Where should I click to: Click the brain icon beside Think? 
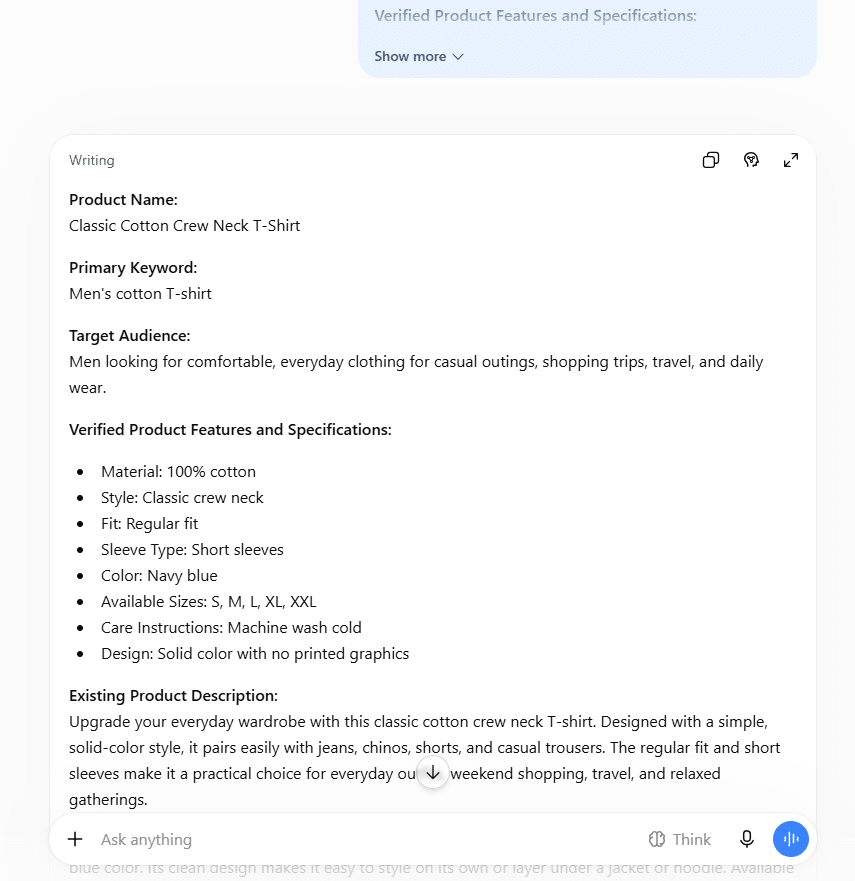tap(657, 839)
